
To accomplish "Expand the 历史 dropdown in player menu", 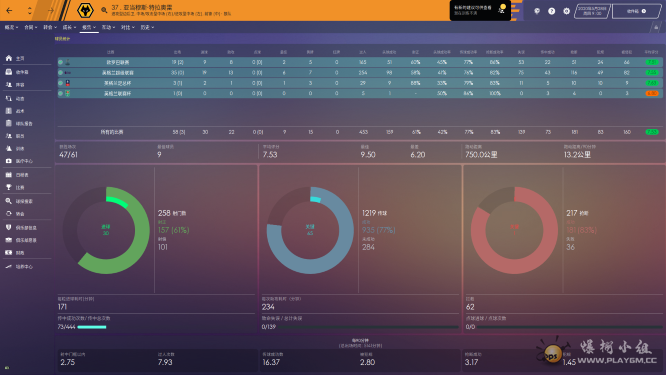I will [x=147, y=27].
